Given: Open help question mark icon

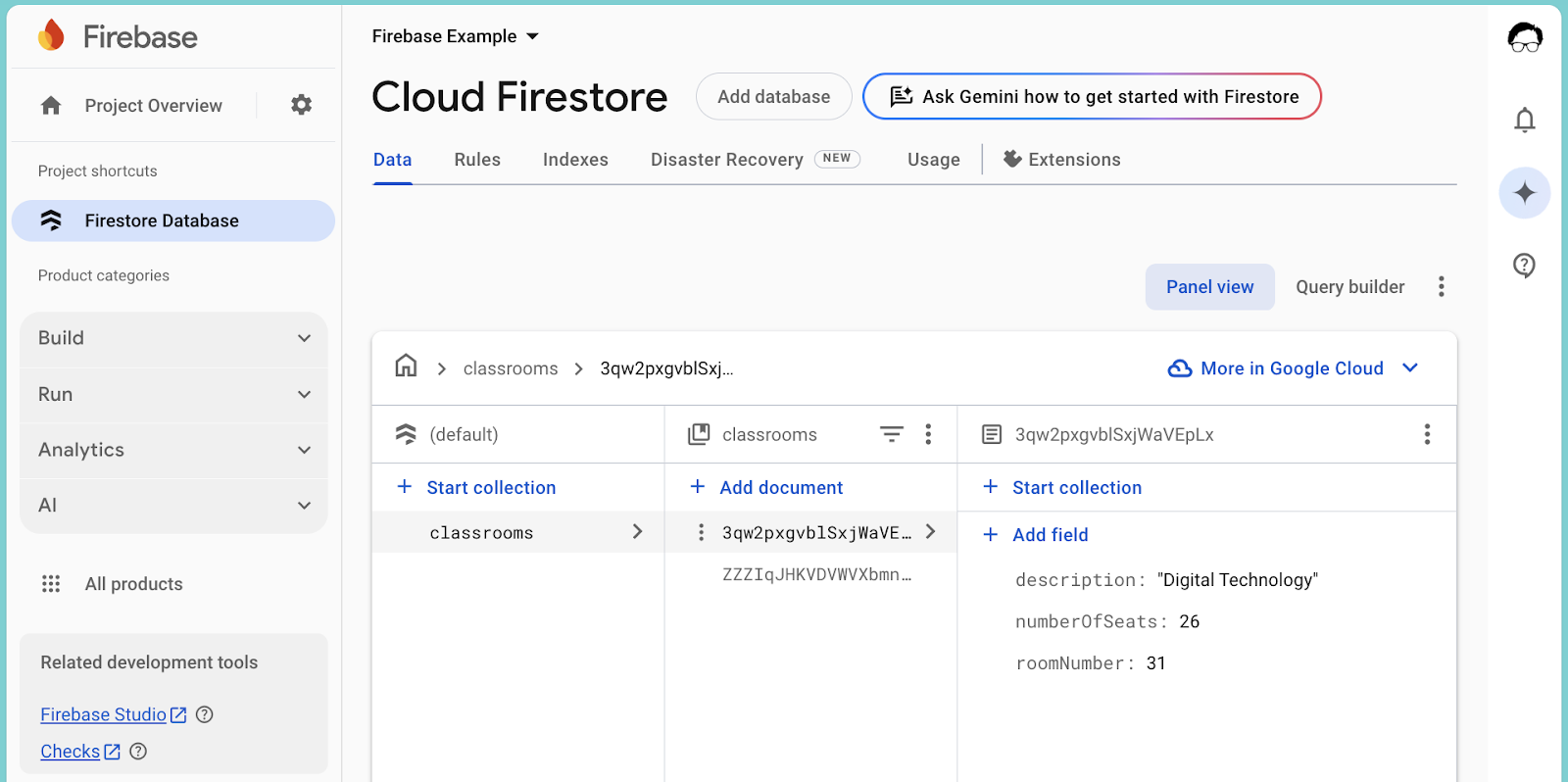Looking at the screenshot, I should pyautogui.click(x=1525, y=266).
